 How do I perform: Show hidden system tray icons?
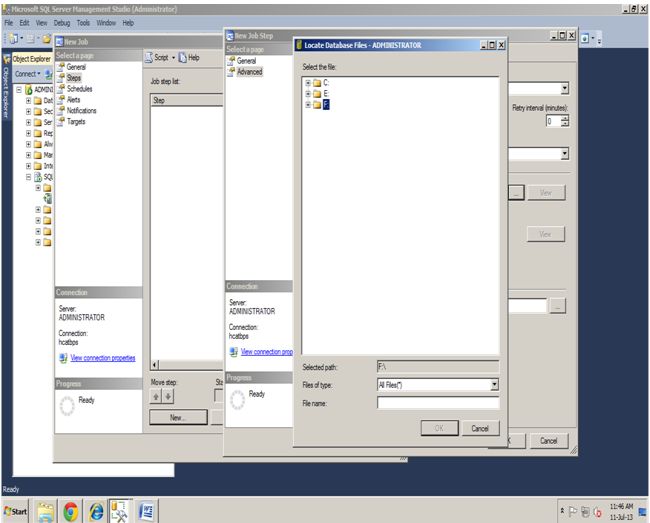pyautogui.click(x=562, y=511)
